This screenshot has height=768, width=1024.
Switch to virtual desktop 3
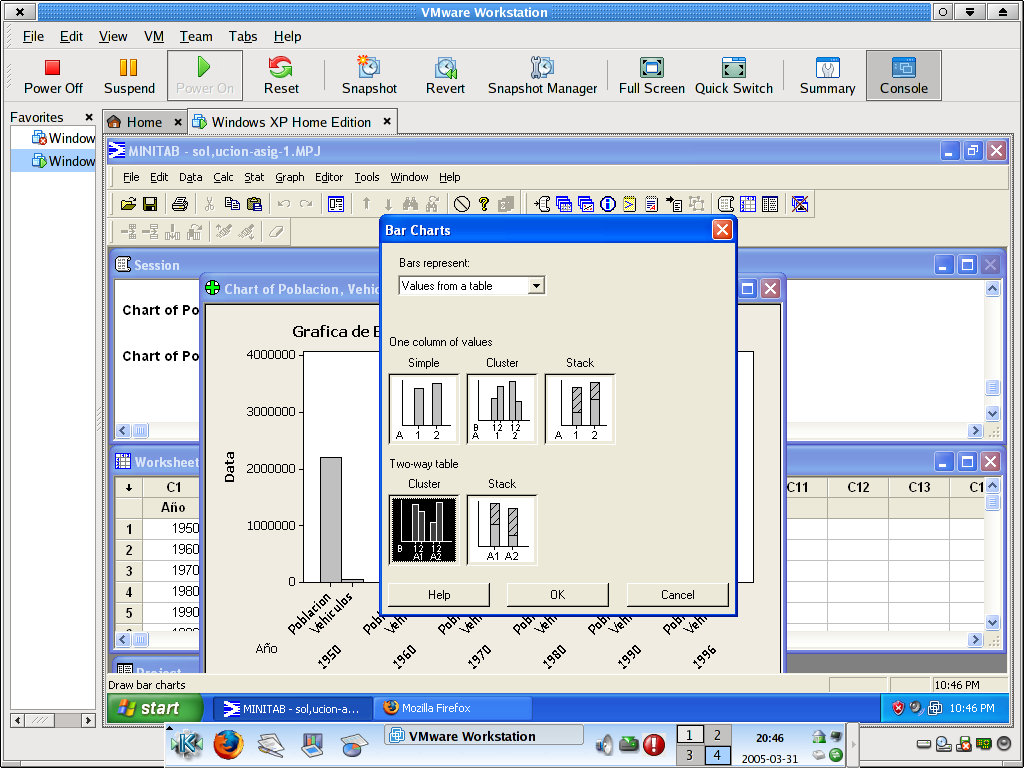tap(689, 756)
